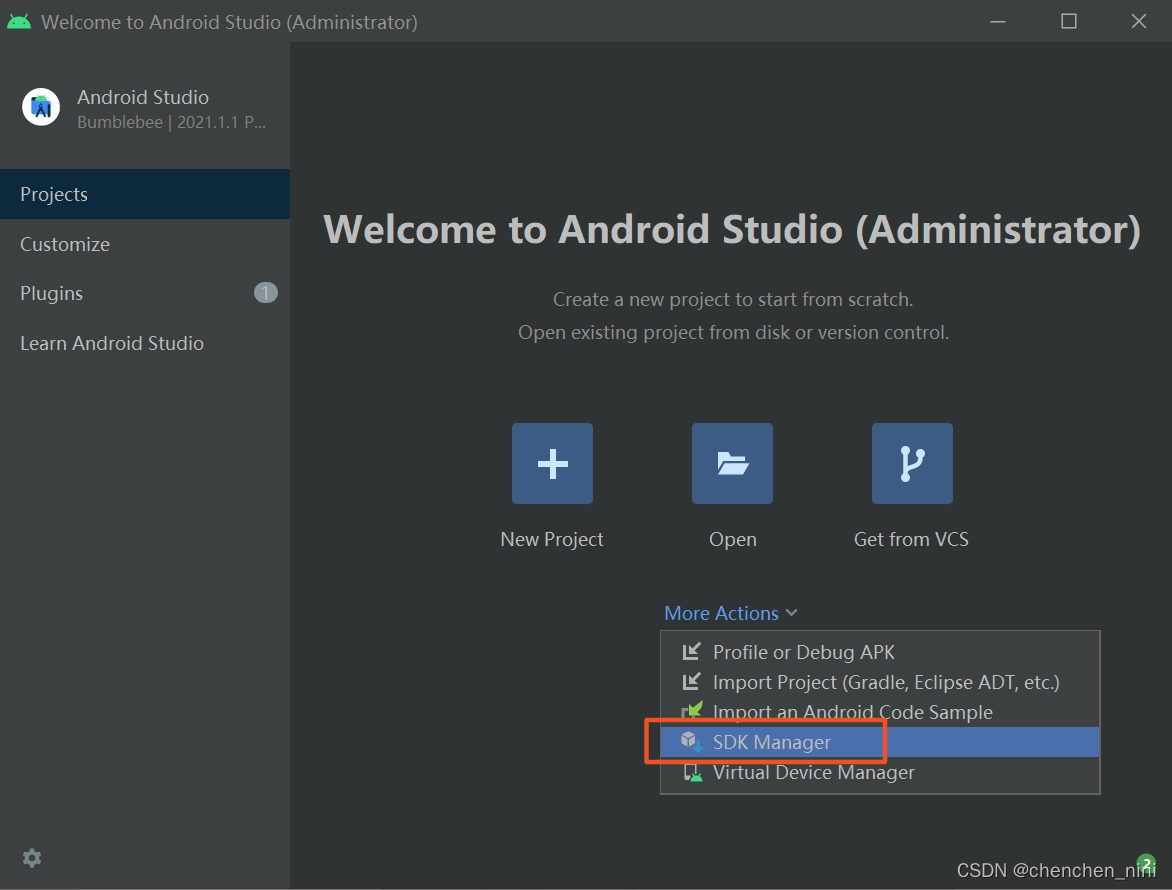The width and height of the screenshot is (1172, 890).
Task: Click the Open folder icon
Action: (x=732, y=463)
